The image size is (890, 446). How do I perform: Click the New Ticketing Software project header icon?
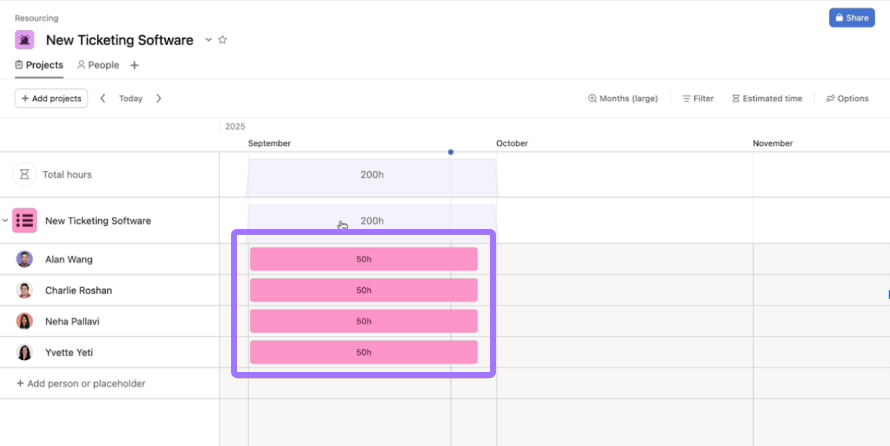(25, 40)
